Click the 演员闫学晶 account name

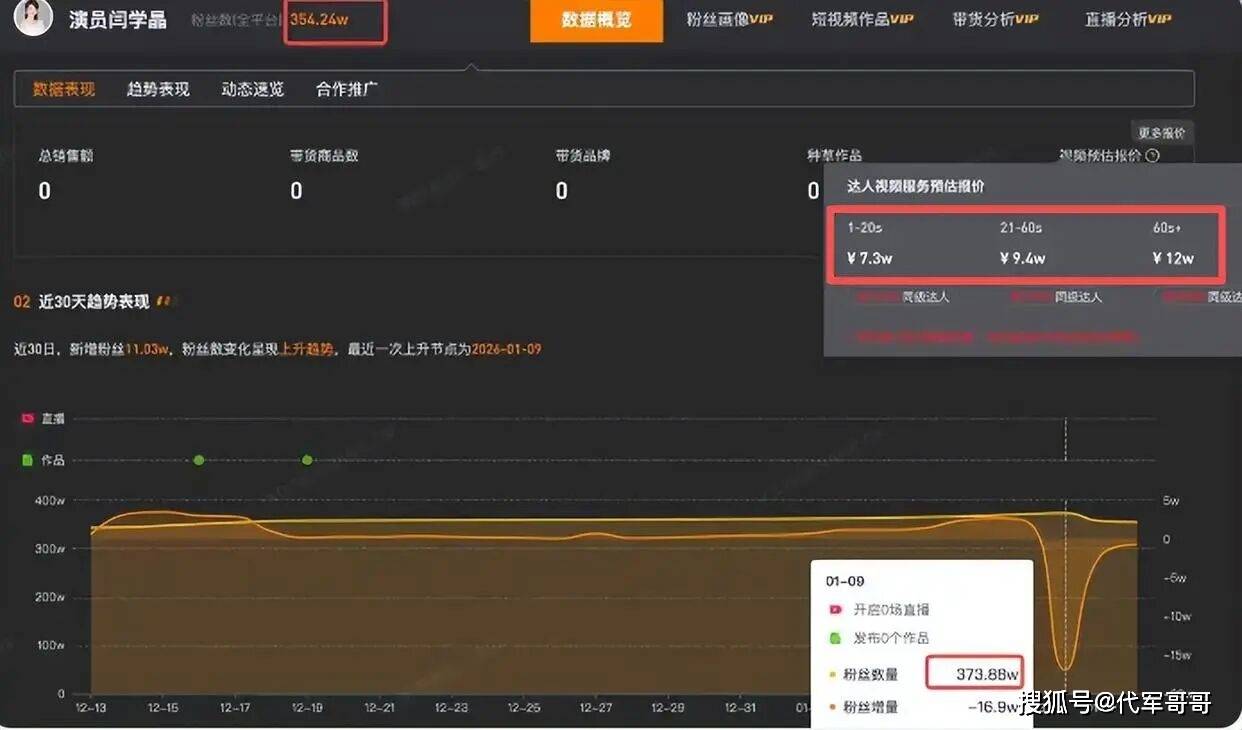coord(118,20)
